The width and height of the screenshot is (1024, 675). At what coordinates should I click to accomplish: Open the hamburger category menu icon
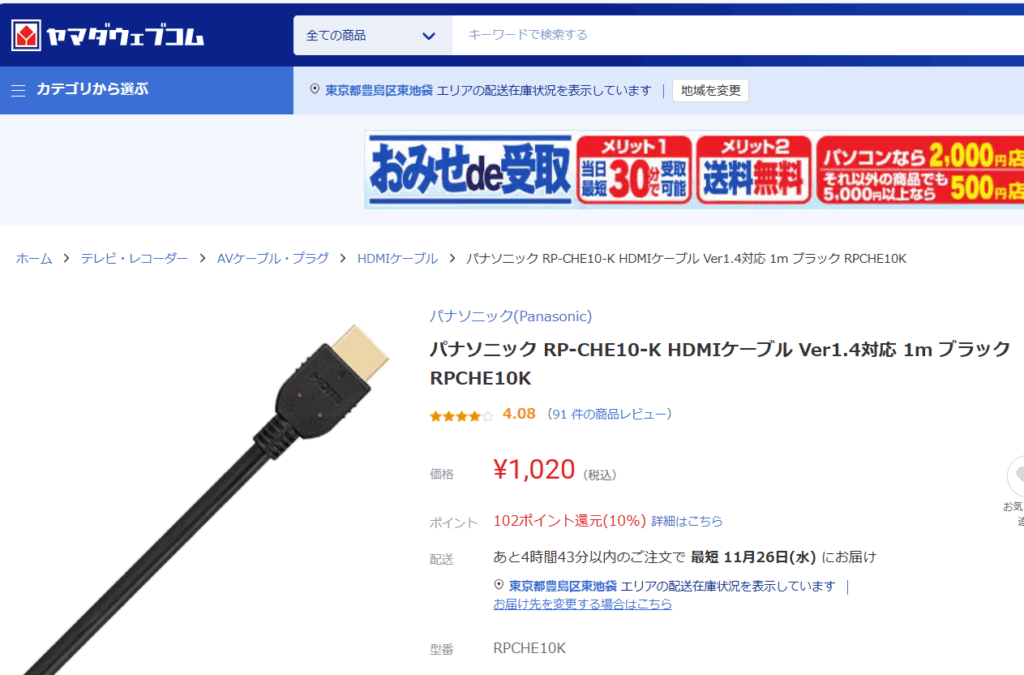tap(18, 90)
